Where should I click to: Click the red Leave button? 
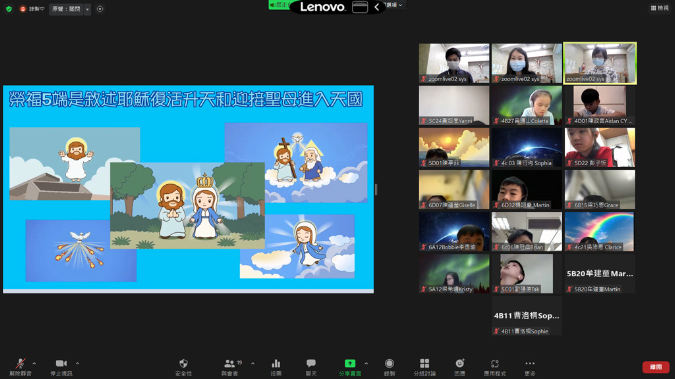[x=656, y=367]
